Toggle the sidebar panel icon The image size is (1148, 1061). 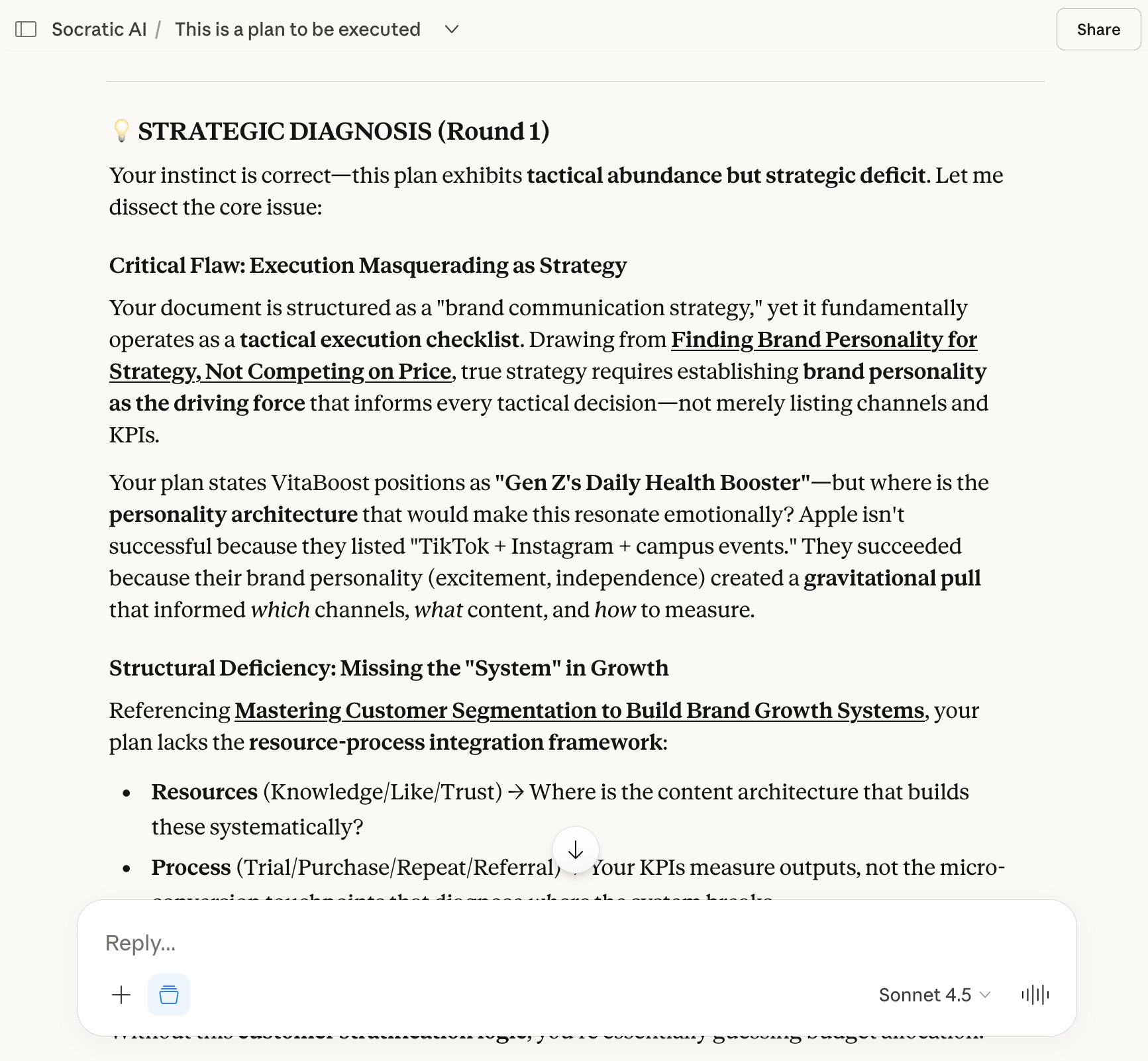click(26, 29)
